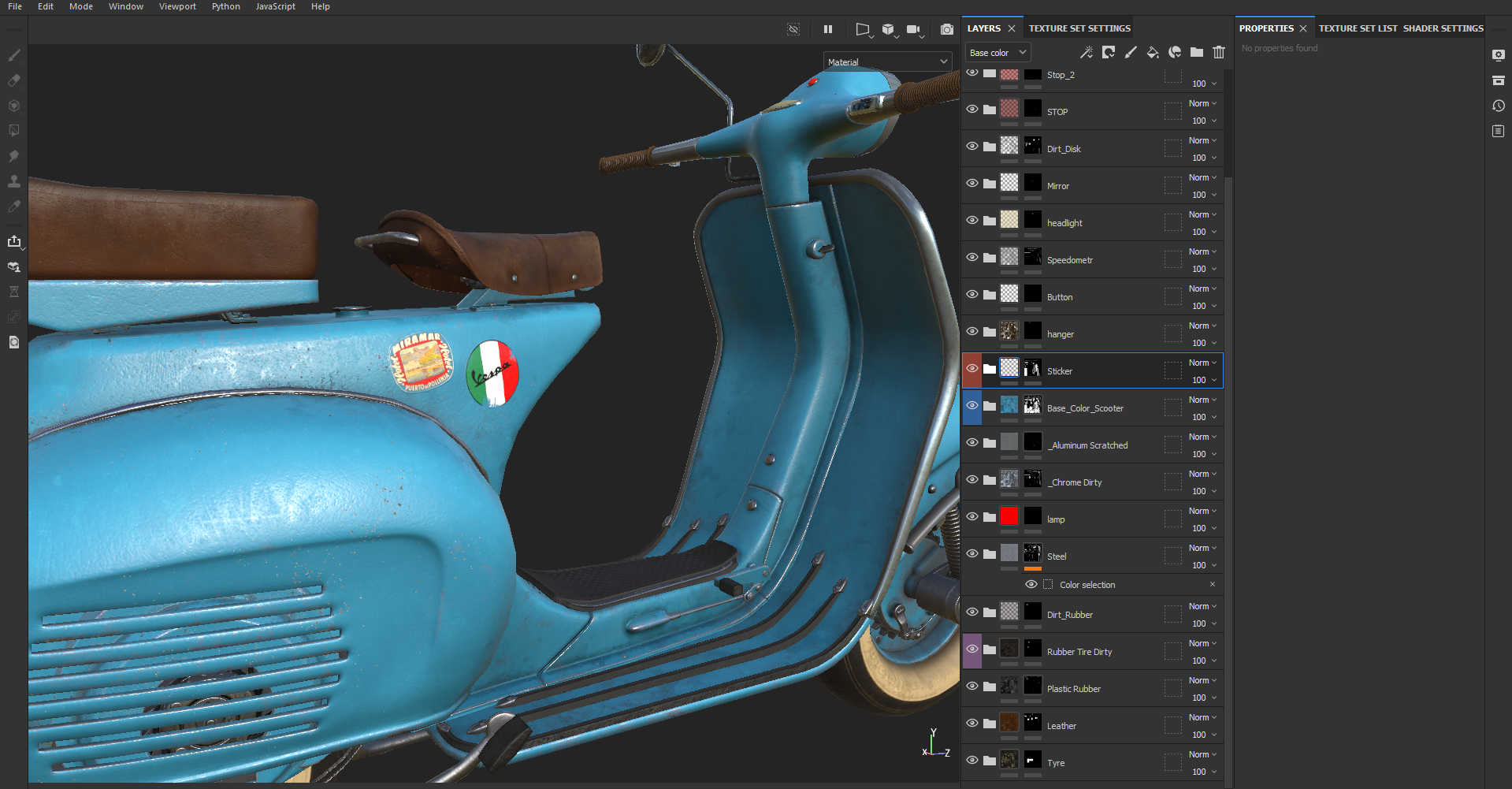Open the Viewport menu

(x=177, y=6)
